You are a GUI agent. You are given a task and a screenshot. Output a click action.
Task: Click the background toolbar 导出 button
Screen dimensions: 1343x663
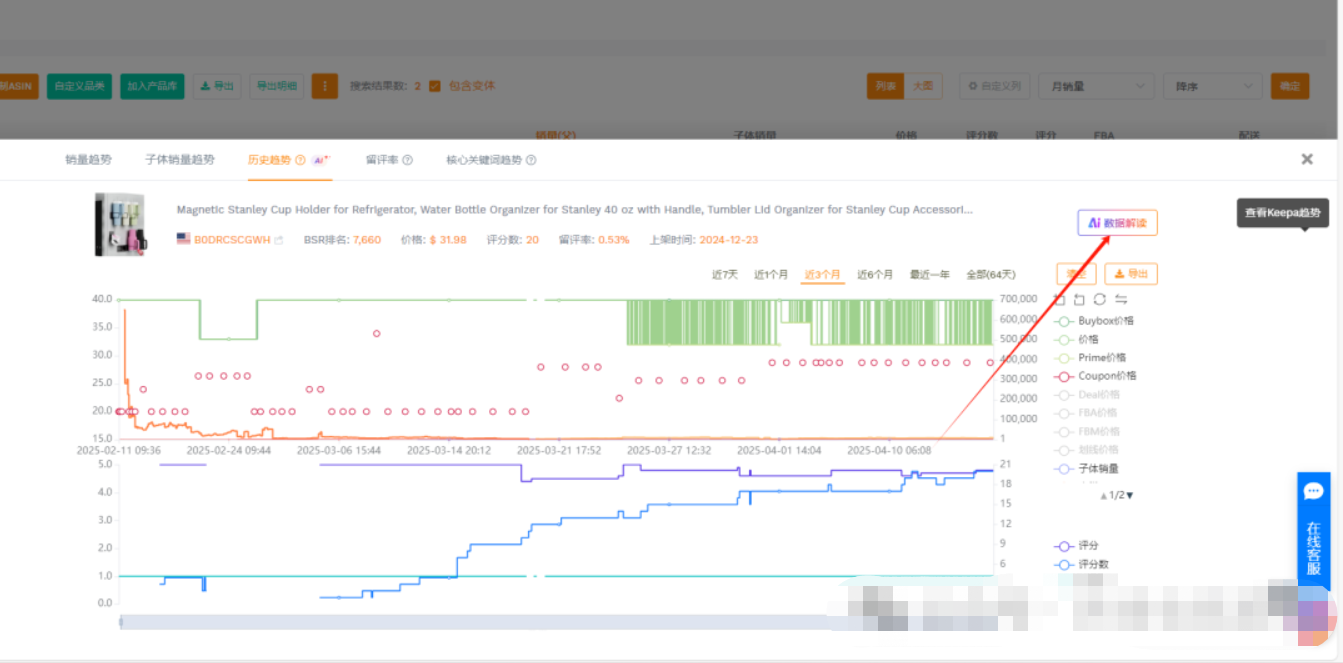tap(217, 86)
